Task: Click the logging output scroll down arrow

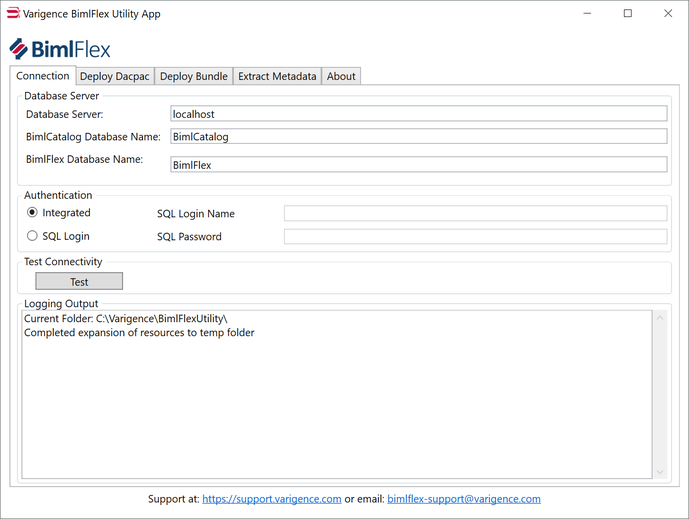Action: pos(660,472)
